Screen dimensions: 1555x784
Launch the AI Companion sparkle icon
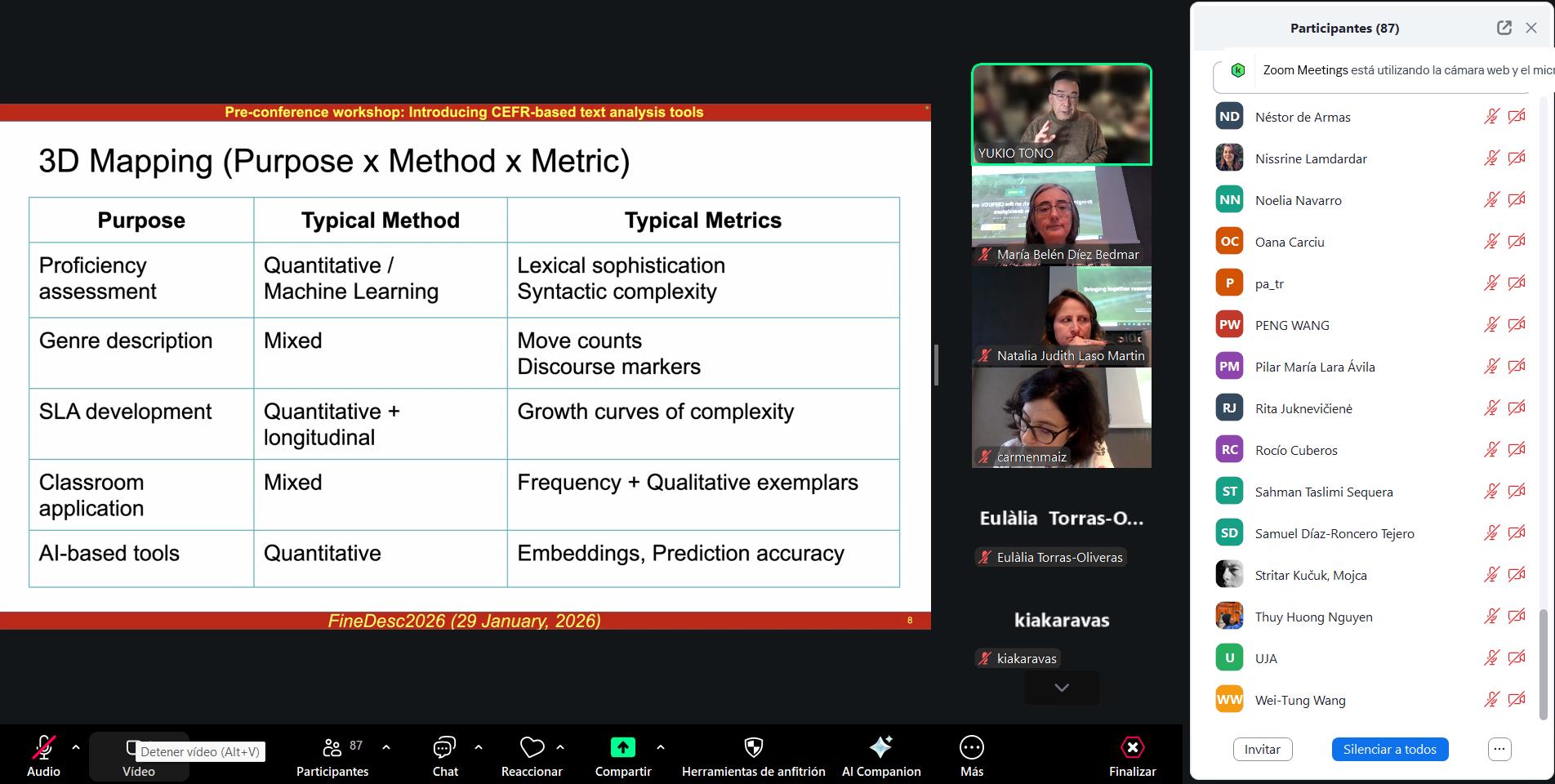(880, 747)
